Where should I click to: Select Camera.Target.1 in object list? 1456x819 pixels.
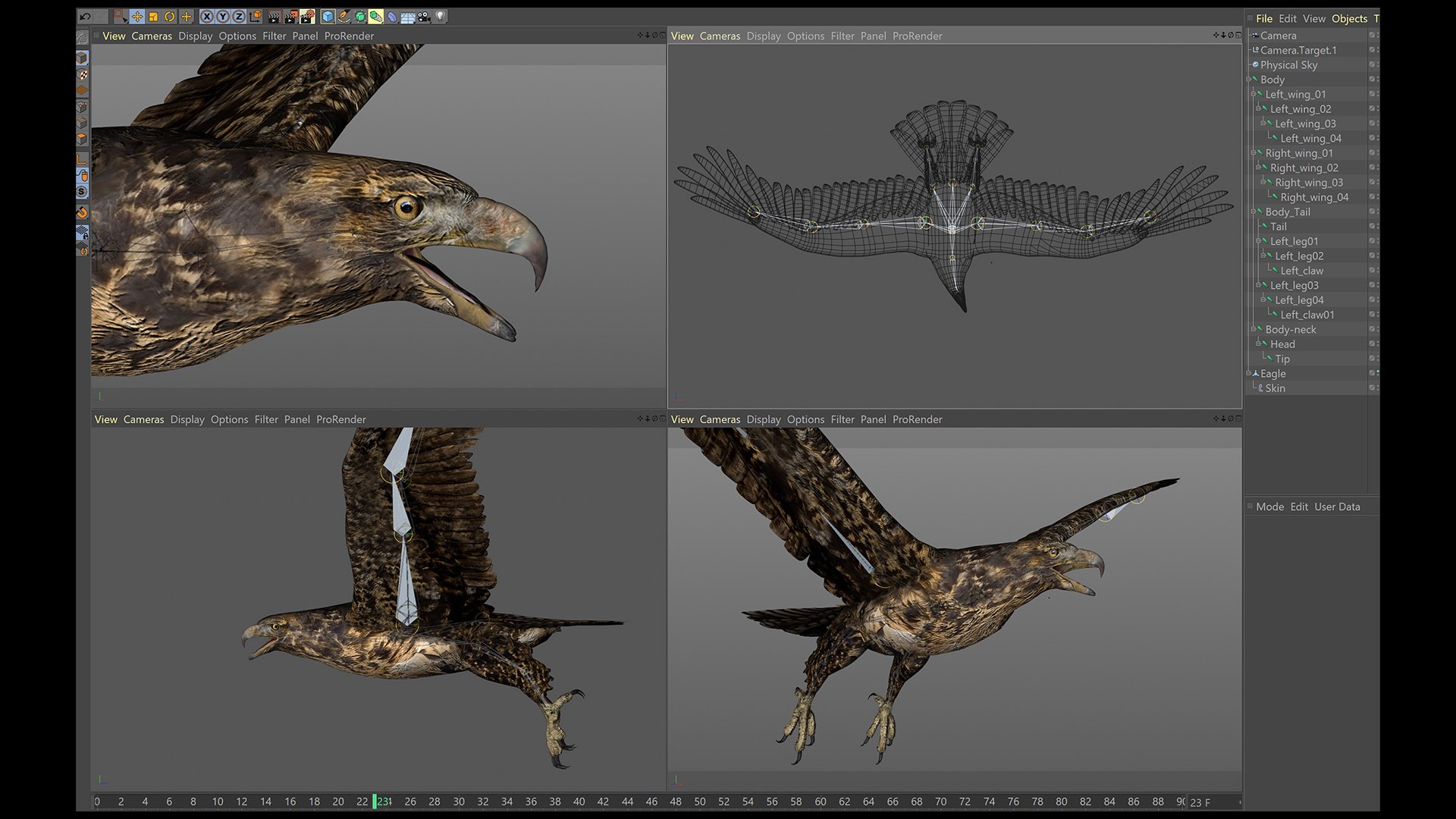(x=1298, y=50)
